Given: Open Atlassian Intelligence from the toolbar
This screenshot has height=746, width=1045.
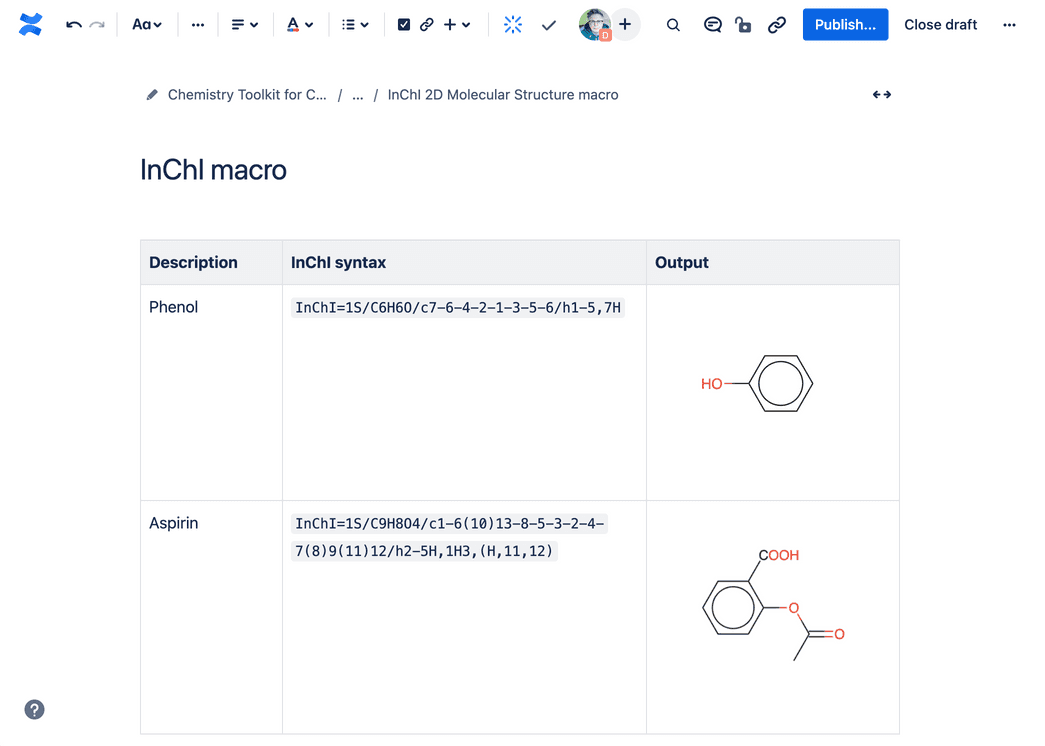Looking at the screenshot, I should [x=512, y=24].
